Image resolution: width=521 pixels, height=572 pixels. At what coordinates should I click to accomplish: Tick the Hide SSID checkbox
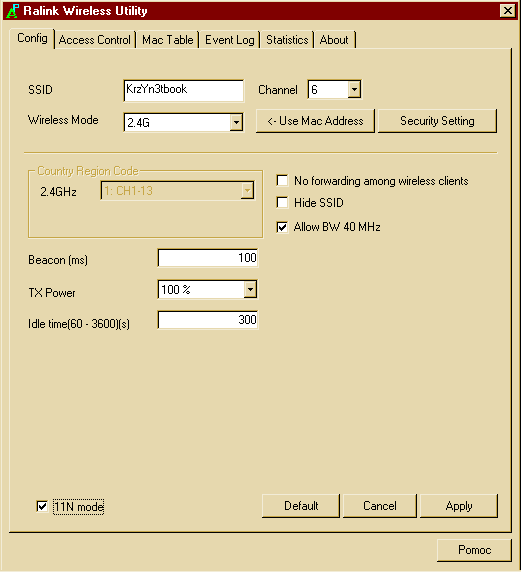pos(282,202)
